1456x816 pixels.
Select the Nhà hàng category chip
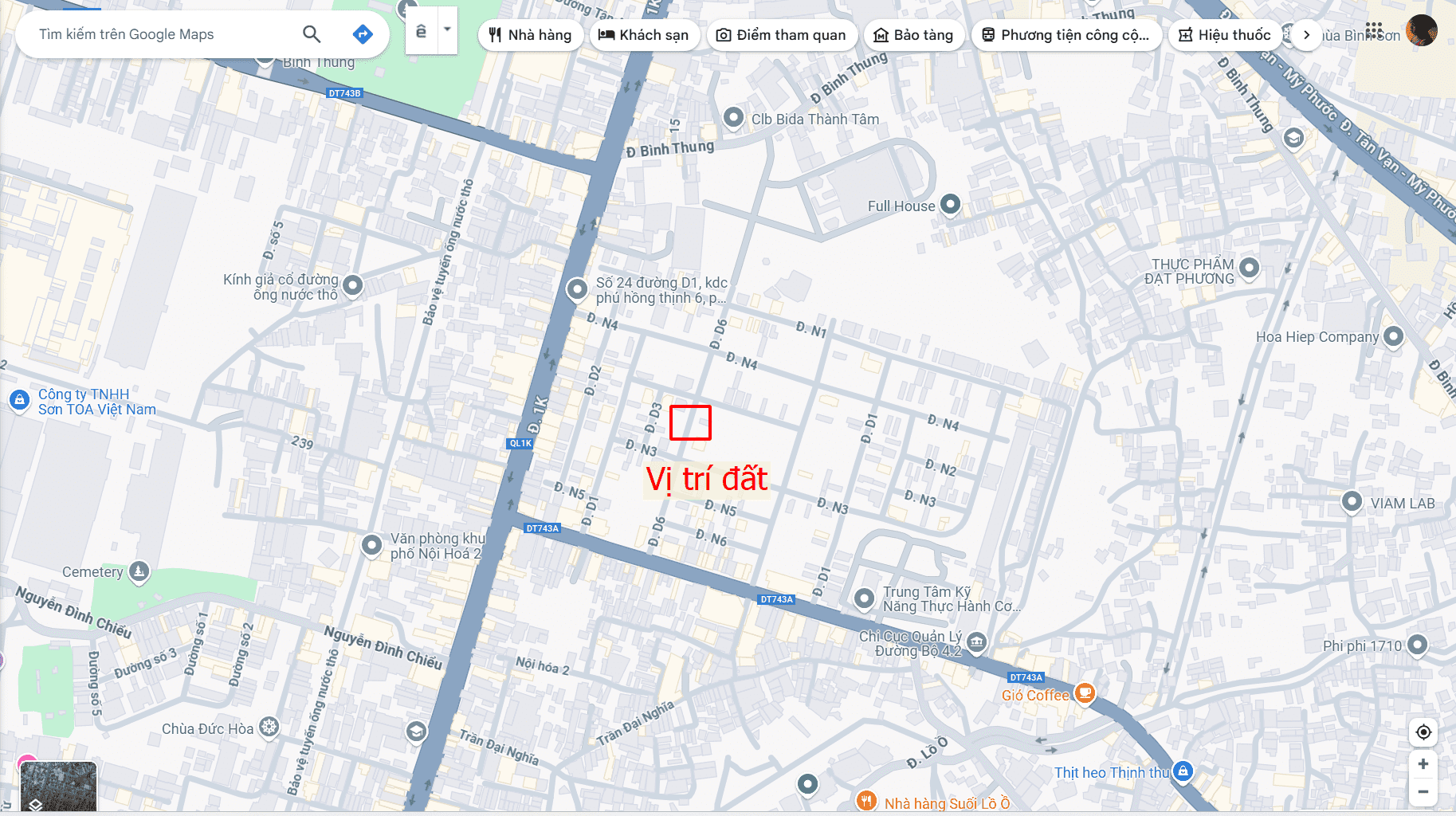point(530,35)
